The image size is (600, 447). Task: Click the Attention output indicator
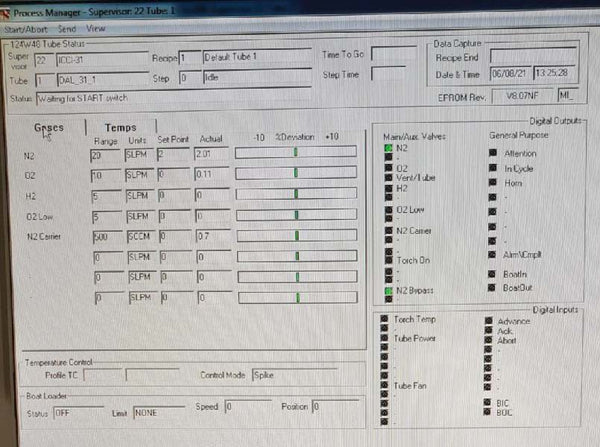(x=493, y=153)
